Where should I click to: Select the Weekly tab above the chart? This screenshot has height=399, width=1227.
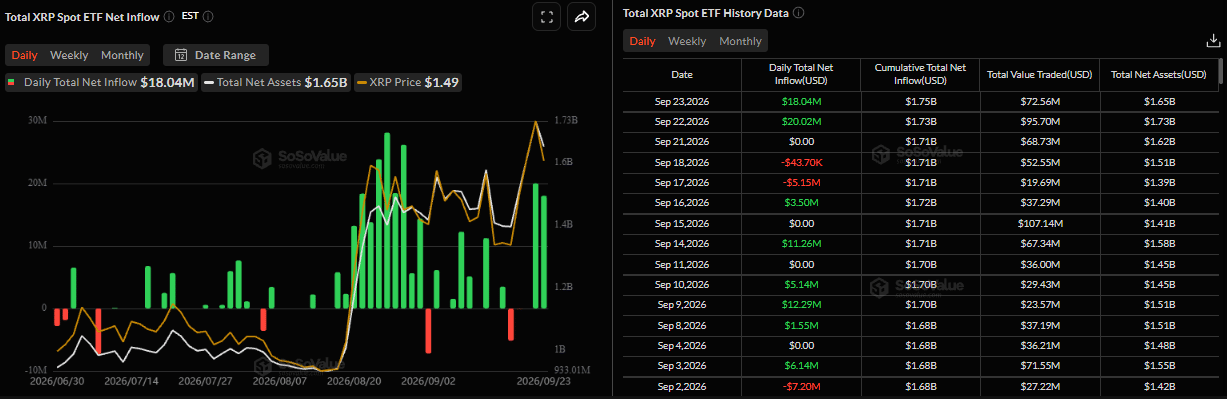coord(69,55)
